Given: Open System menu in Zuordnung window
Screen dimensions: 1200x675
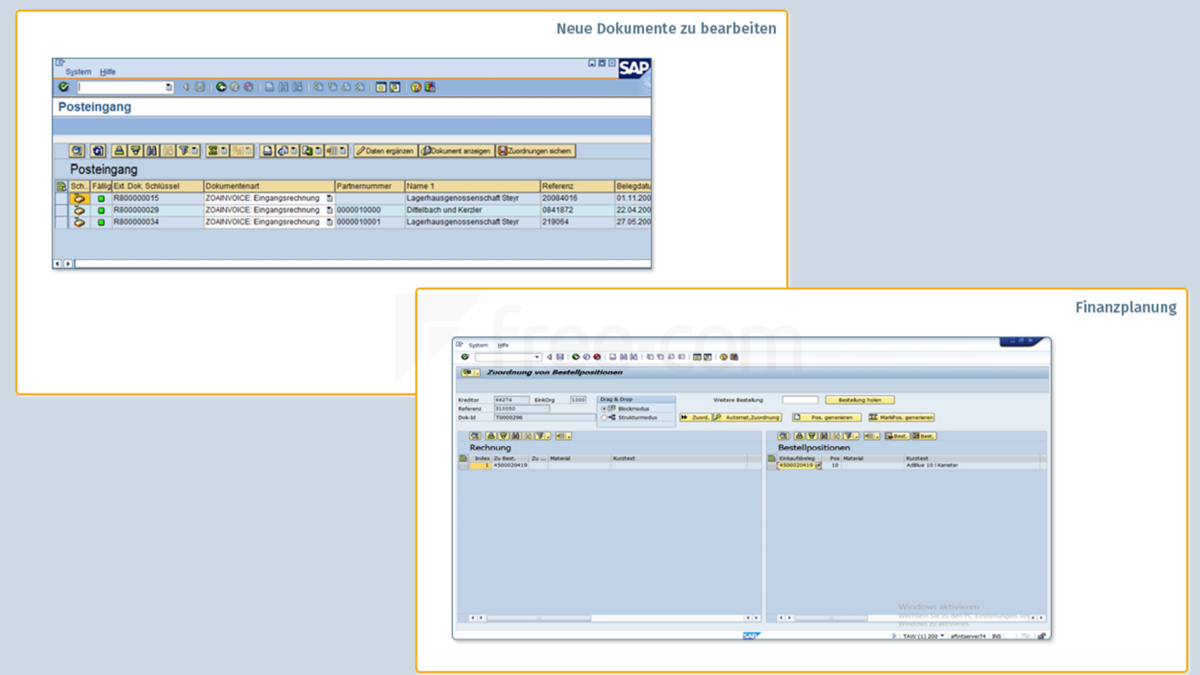Looking at the screenshot, I should tap(479, 345).
